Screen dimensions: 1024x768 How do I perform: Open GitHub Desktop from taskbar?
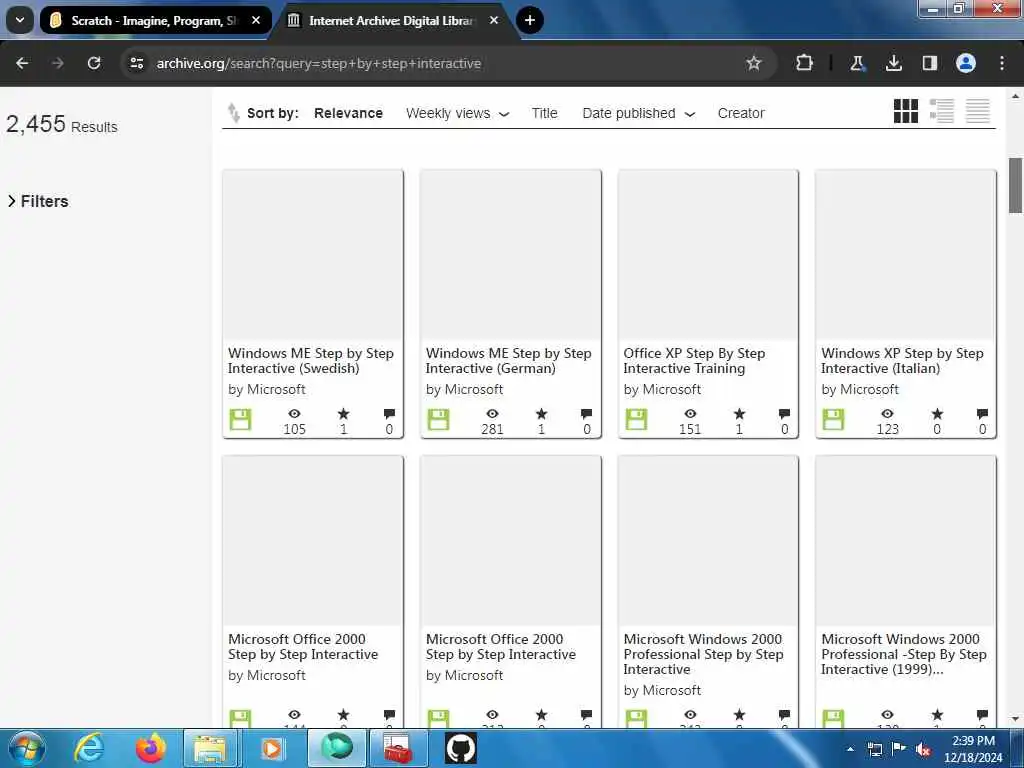coord(461,748)
